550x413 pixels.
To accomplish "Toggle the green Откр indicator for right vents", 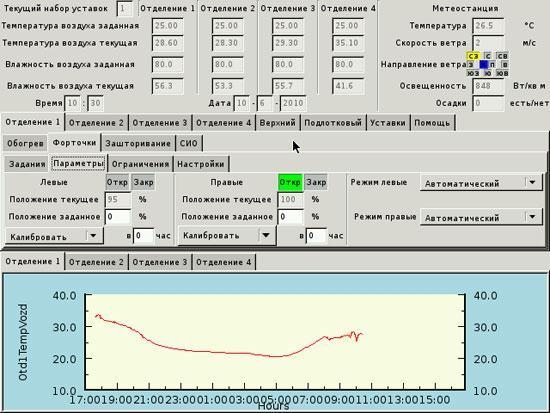I will point(290,182).
